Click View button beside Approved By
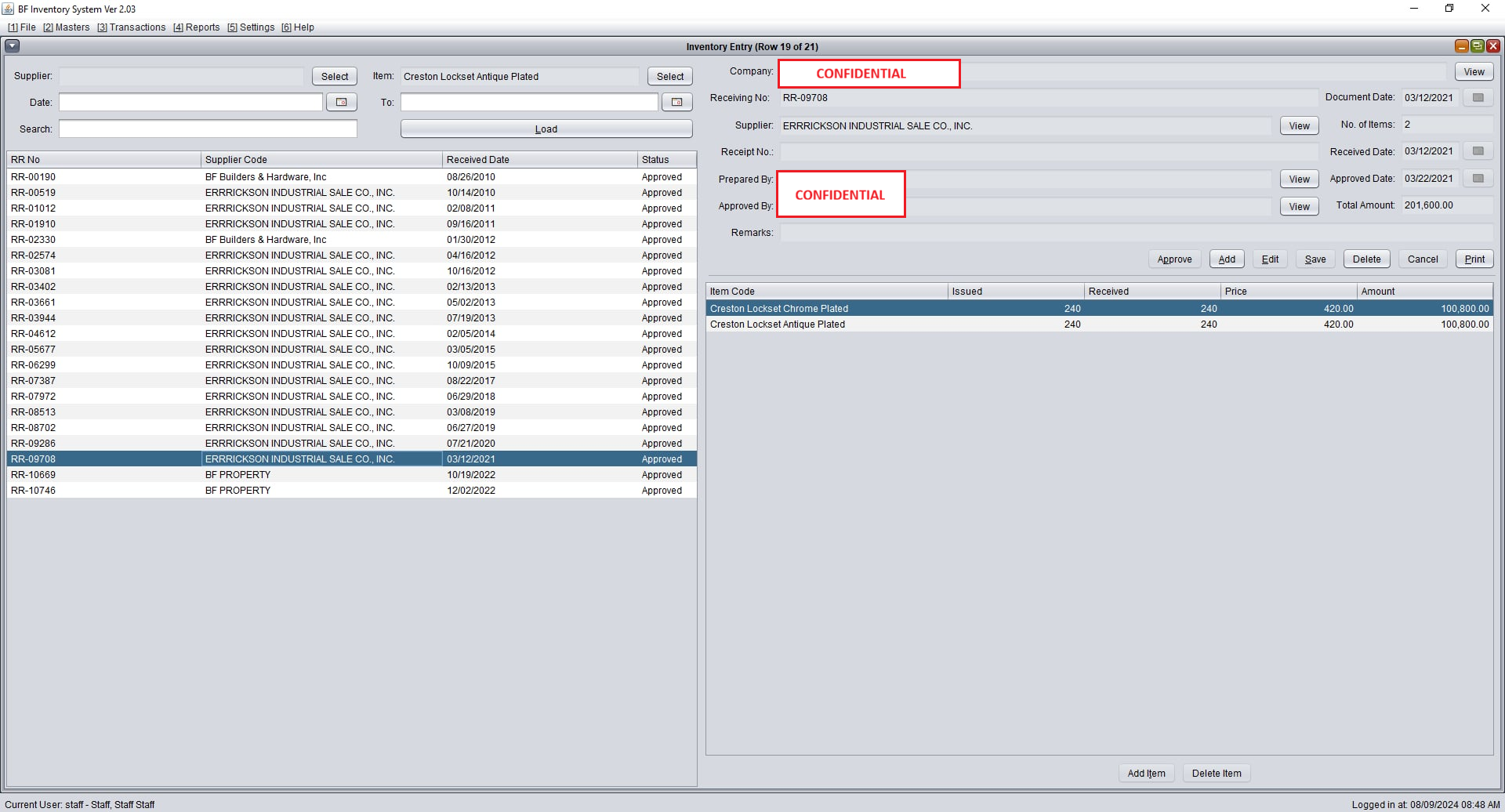Screen dimensions: 1505x812 (1300, 207)
